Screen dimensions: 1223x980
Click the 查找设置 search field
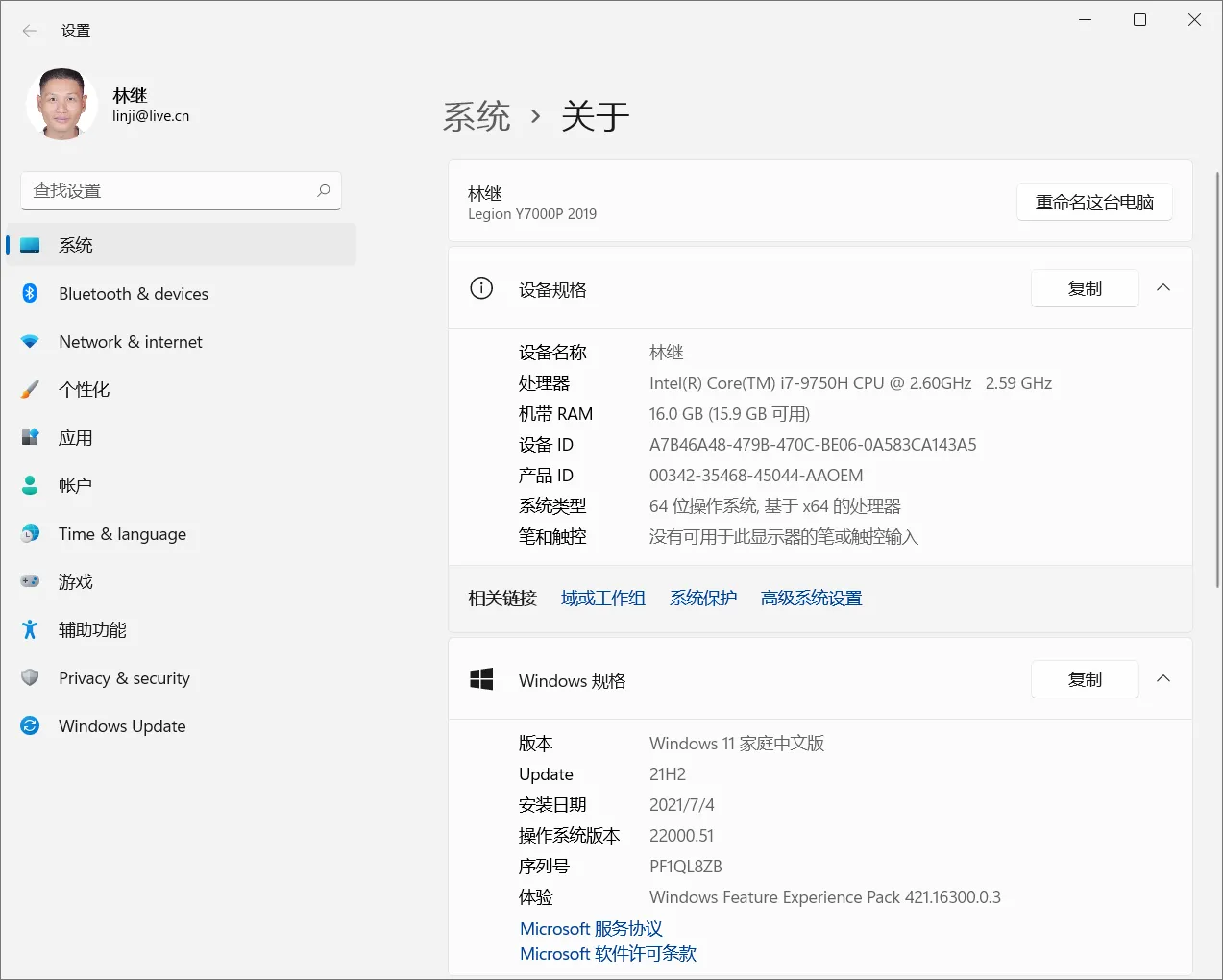182,190
